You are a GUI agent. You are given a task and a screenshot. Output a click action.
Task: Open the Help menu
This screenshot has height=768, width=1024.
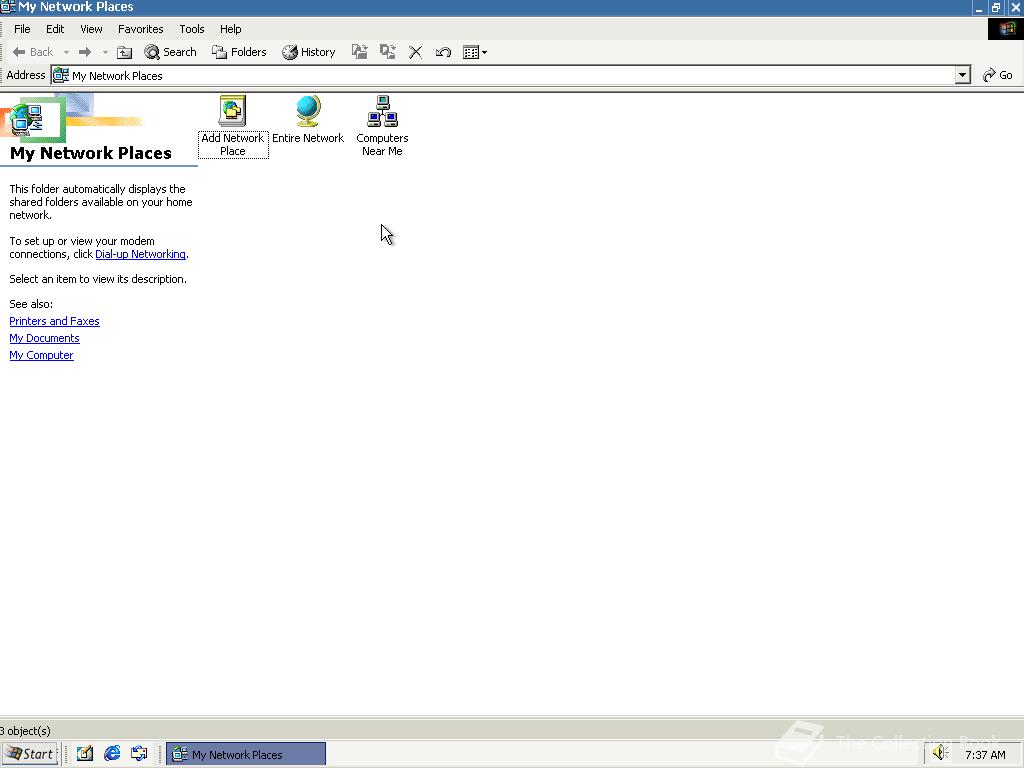coord(231,29)
